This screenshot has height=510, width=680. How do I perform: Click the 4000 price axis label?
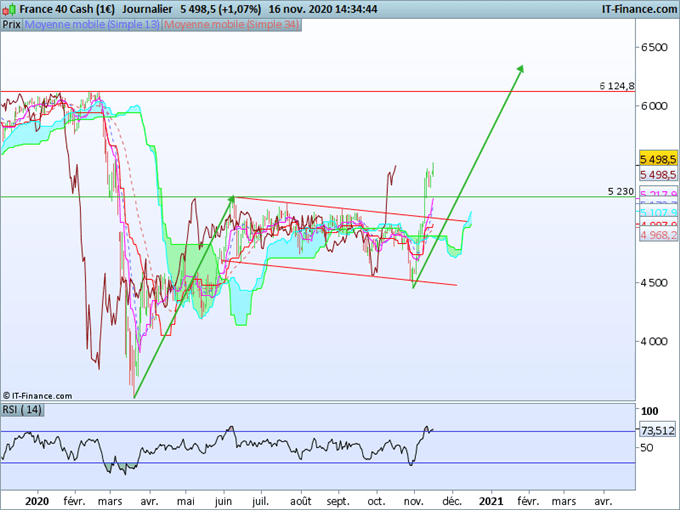click(655, 342)
